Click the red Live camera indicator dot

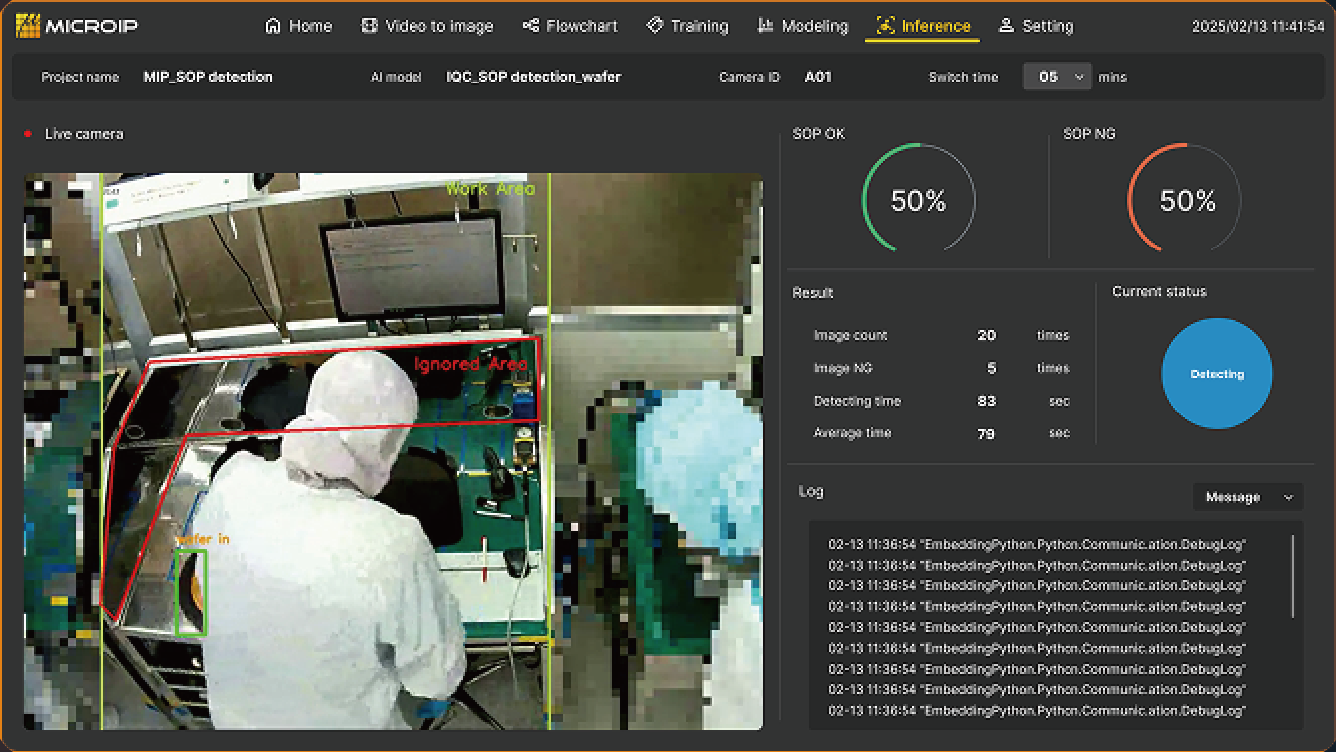click(x=28, y=134)
